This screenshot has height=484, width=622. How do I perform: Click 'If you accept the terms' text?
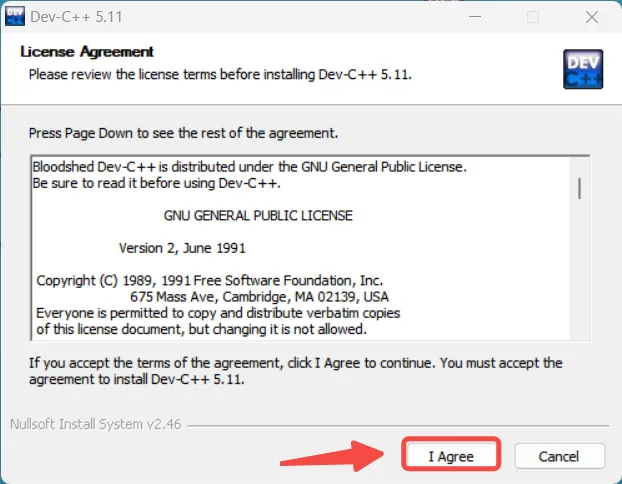[x=296, y=371]
